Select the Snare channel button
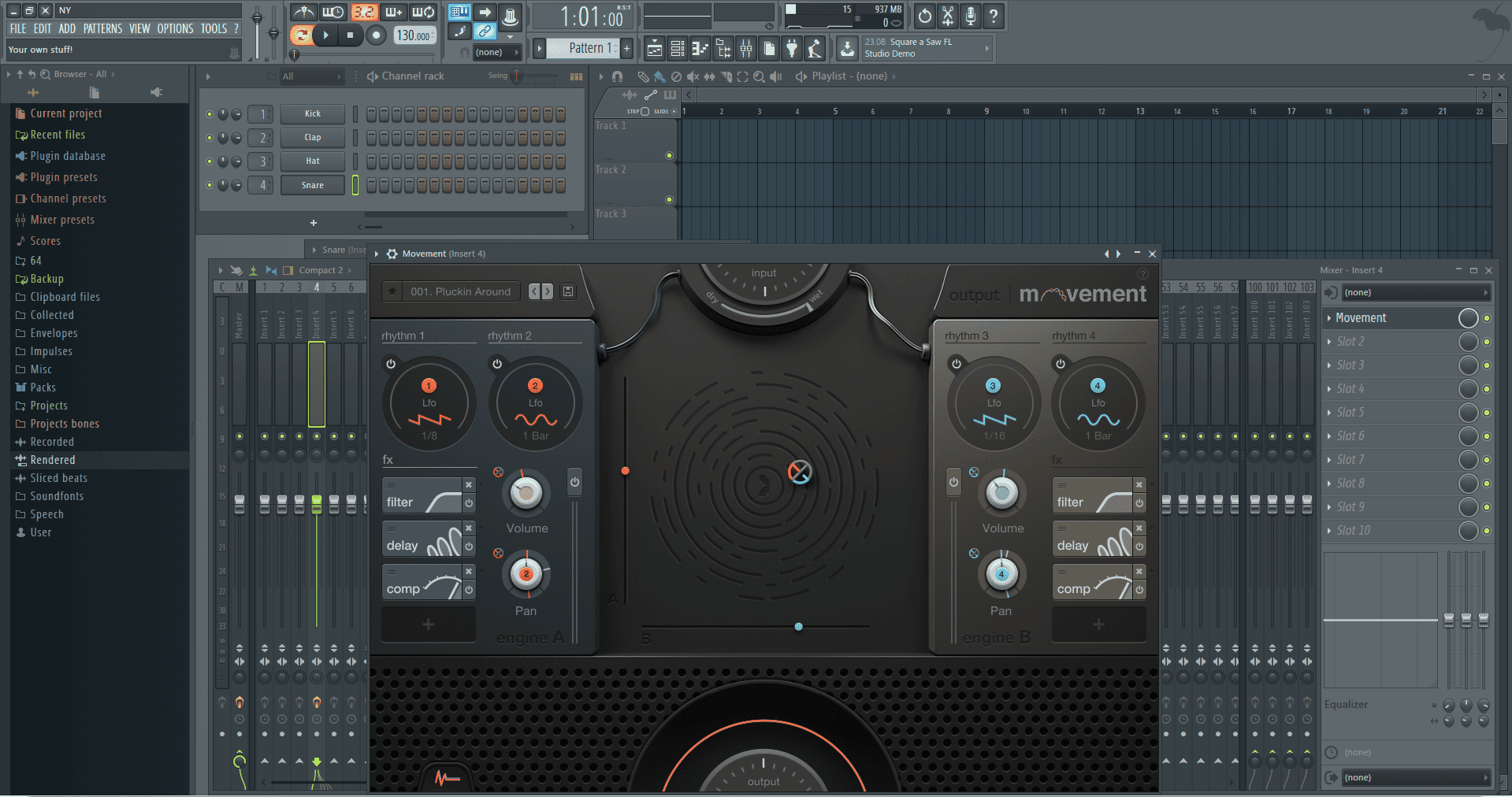Viewport: 1512px width, 797px height. tap(312, 185)
